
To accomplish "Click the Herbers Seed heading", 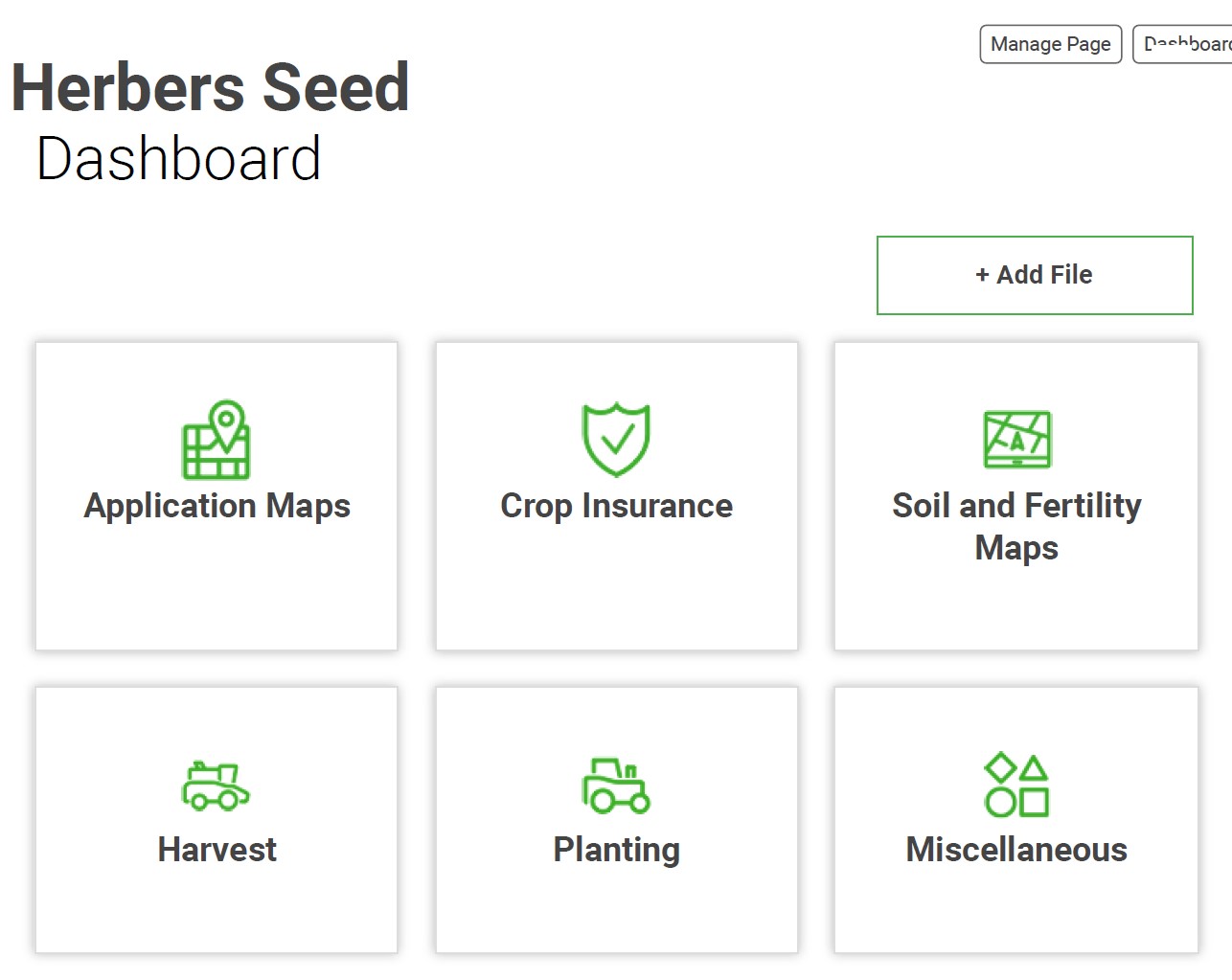I will point(210,87).
